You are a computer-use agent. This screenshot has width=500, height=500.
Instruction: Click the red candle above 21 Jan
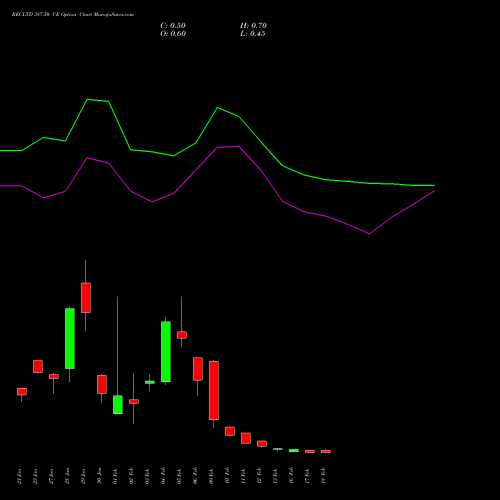pyautogui.click(x=22, y=391)
